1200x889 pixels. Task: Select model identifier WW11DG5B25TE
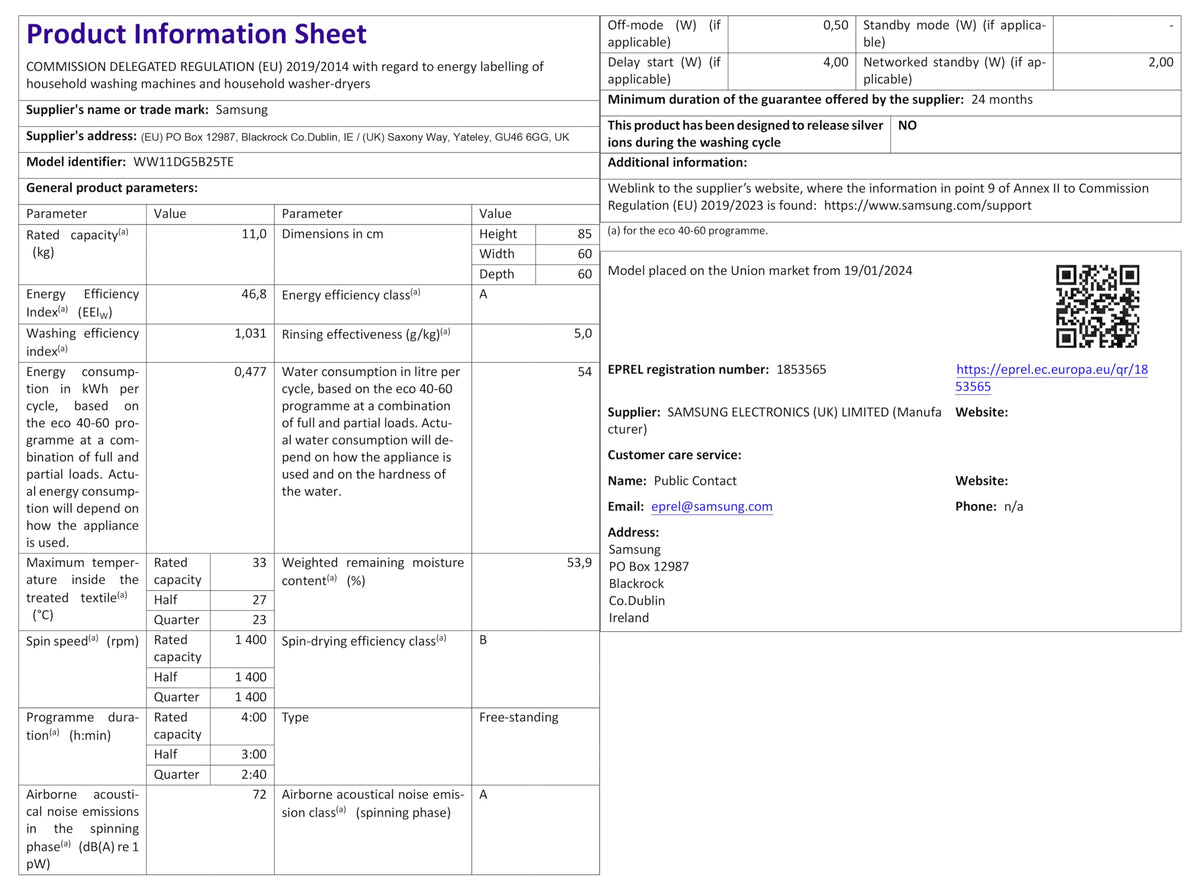(183, 161)
